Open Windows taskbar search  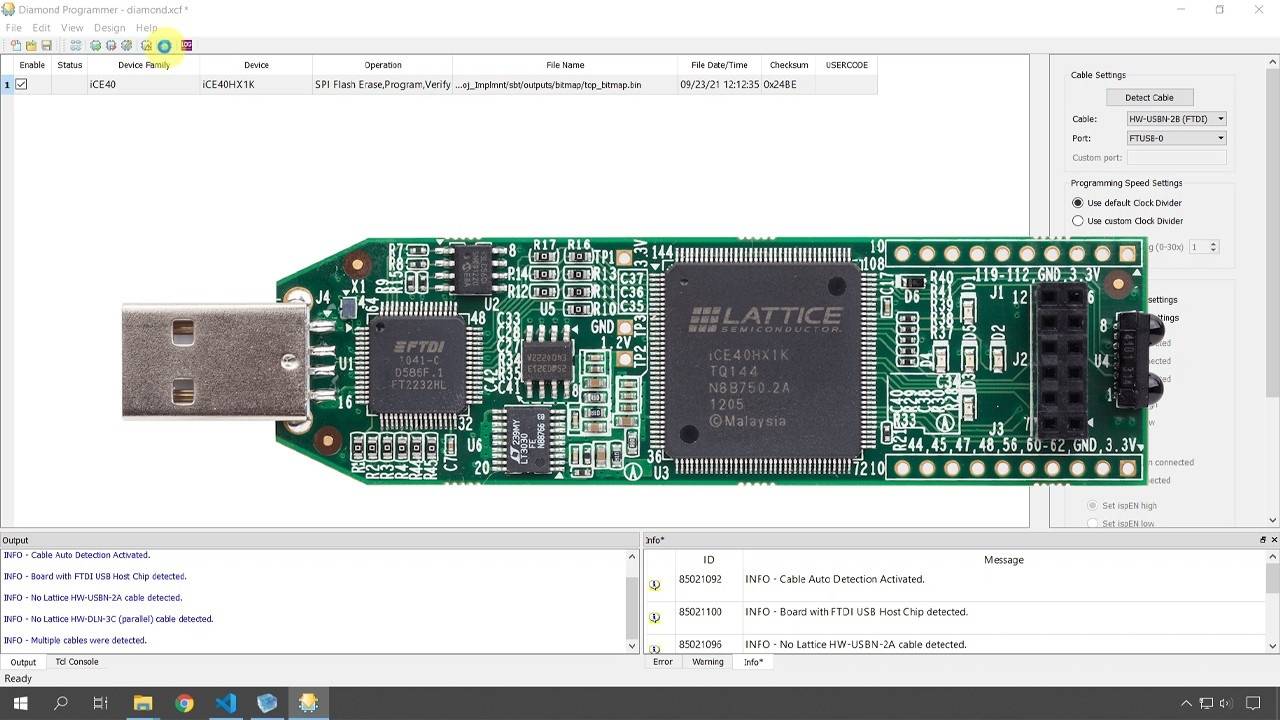pyautogui.click(x=60, y=703)
